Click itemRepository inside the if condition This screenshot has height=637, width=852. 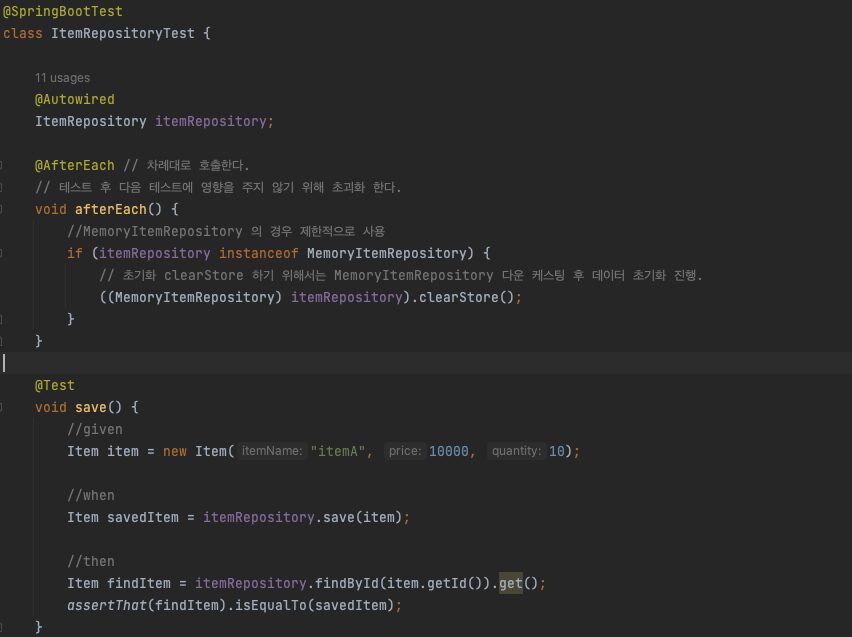(x=154, y=253)
